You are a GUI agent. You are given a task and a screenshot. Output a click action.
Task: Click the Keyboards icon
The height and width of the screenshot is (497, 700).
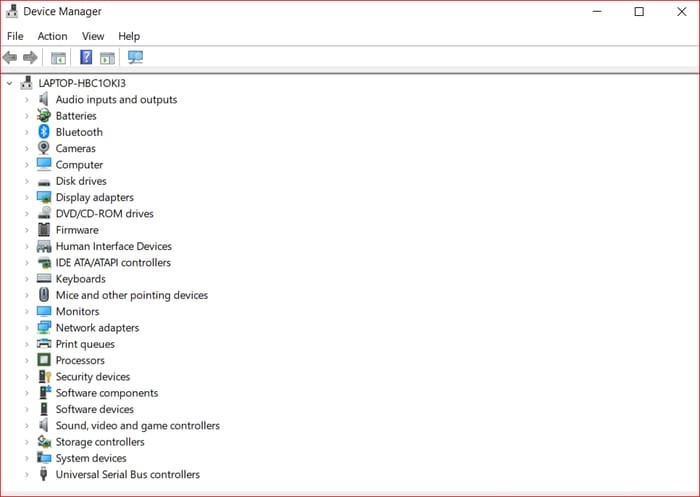(44, 278)
